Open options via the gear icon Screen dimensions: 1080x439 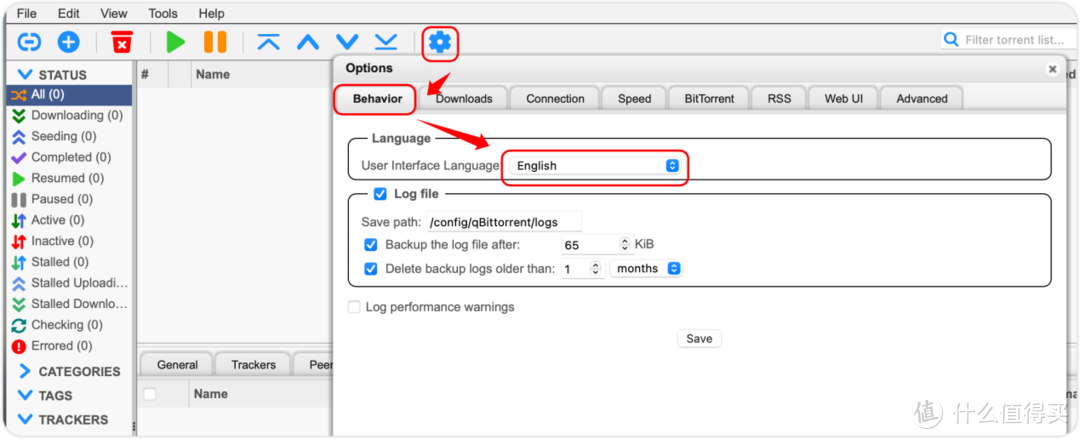(440, 43)
